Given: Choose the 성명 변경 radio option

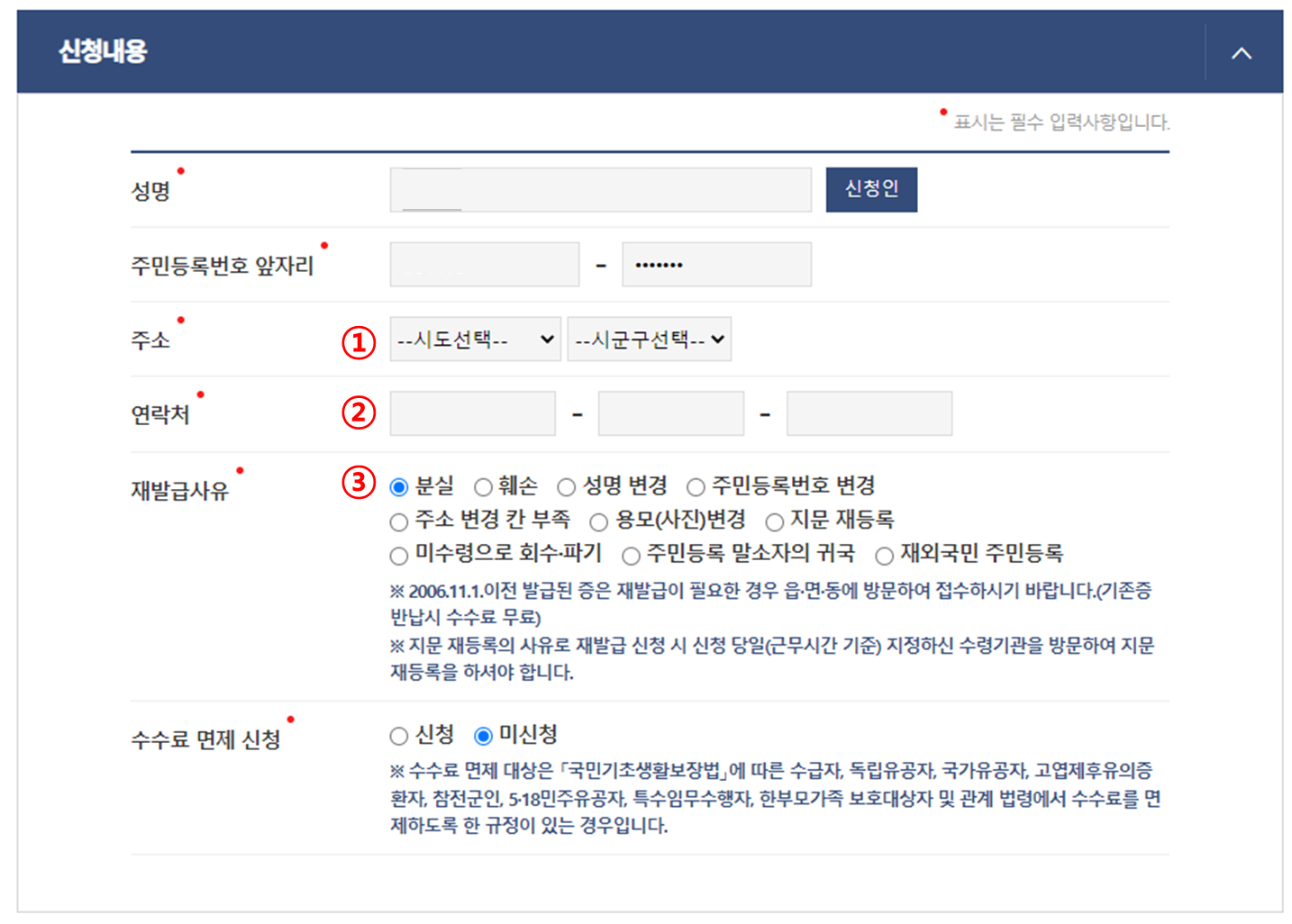Looking at the screenshot, I should [566, 487].
